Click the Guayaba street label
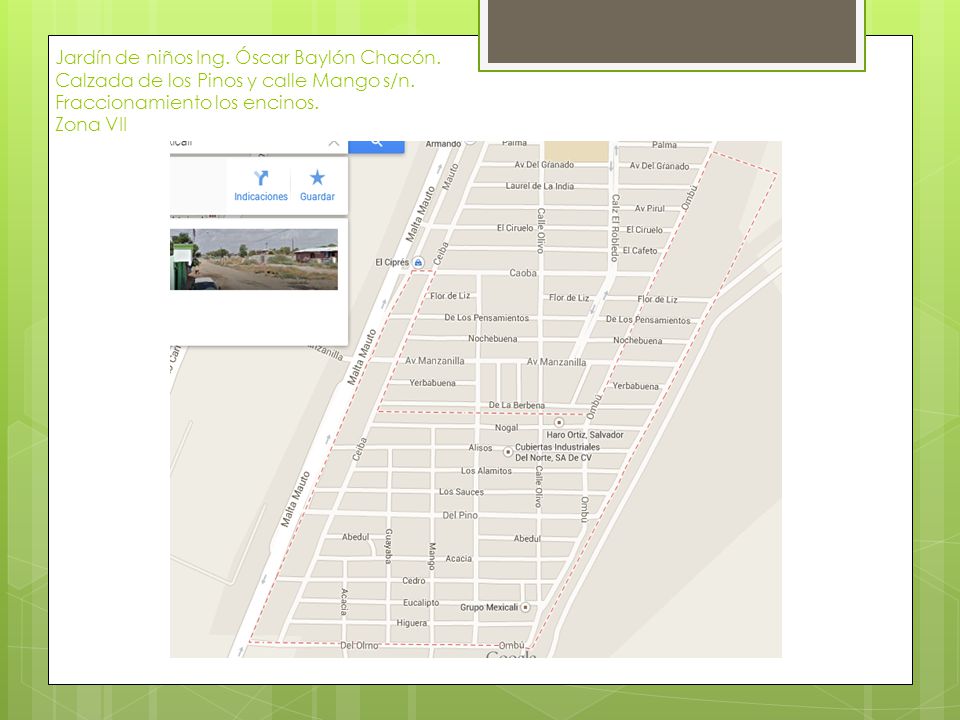 pos(388,546)
